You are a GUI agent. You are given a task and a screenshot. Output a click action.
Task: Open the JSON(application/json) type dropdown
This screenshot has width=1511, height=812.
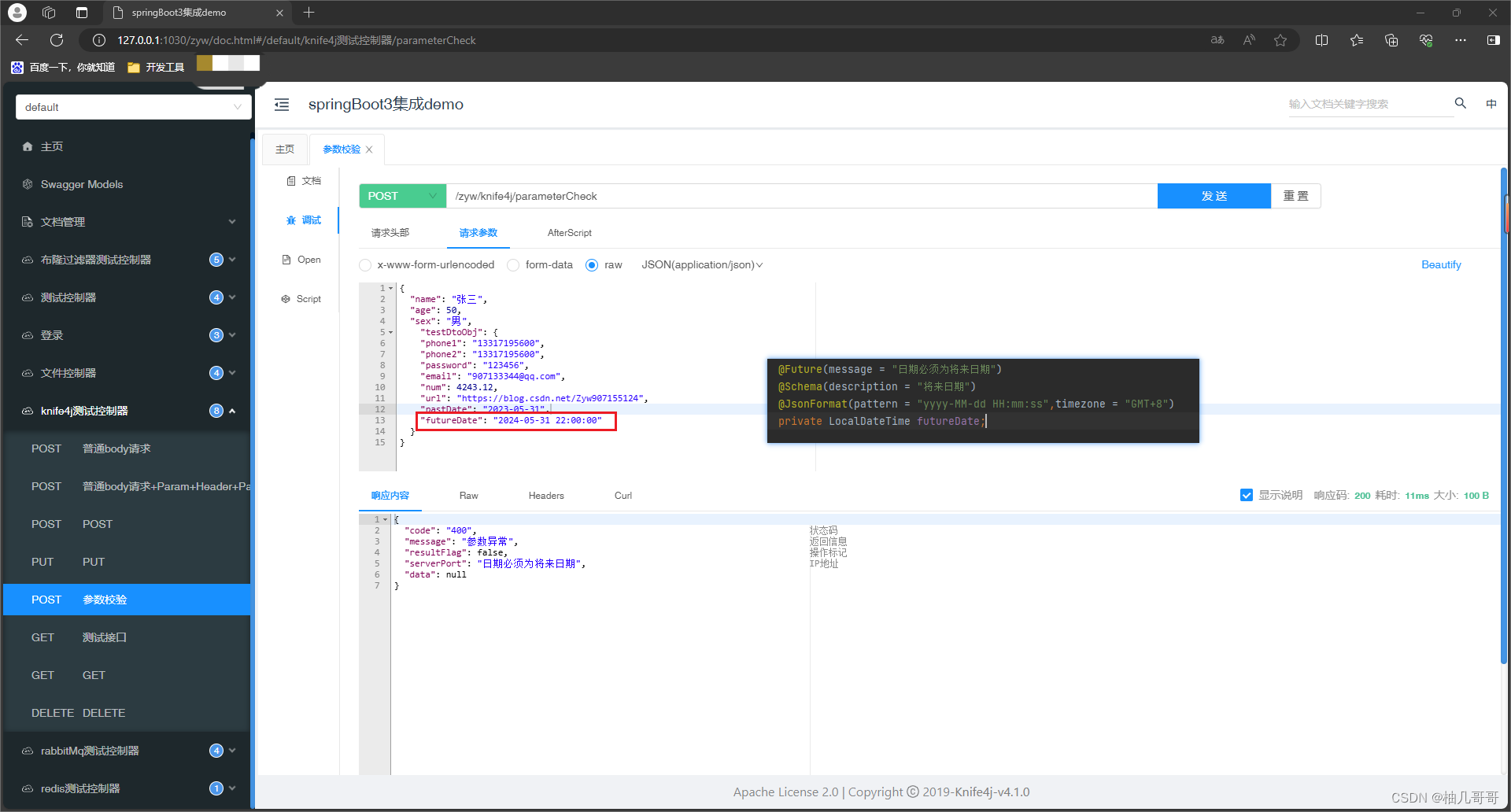click(702, 265)
